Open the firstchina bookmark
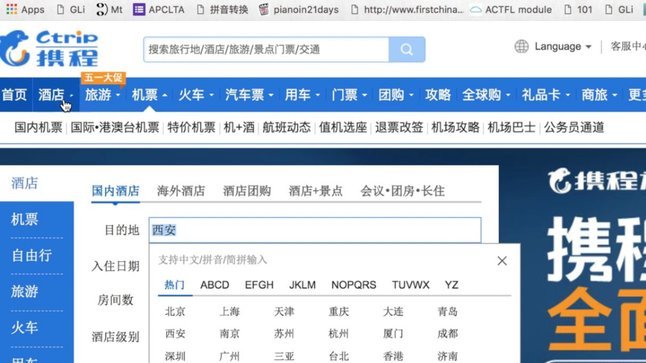Viewport: 646px width, 363px height. 407,9
